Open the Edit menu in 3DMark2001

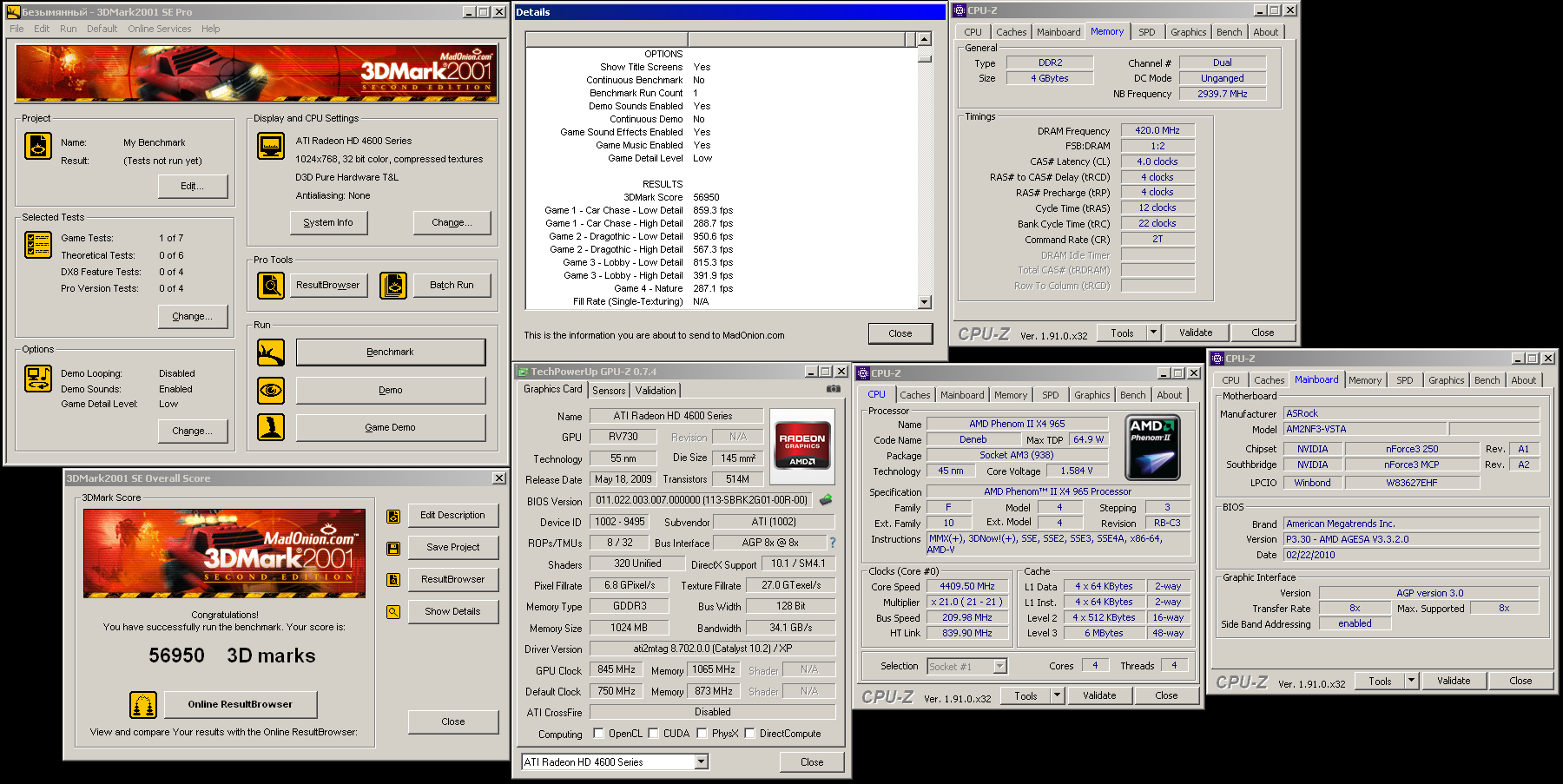click(42, 29)
